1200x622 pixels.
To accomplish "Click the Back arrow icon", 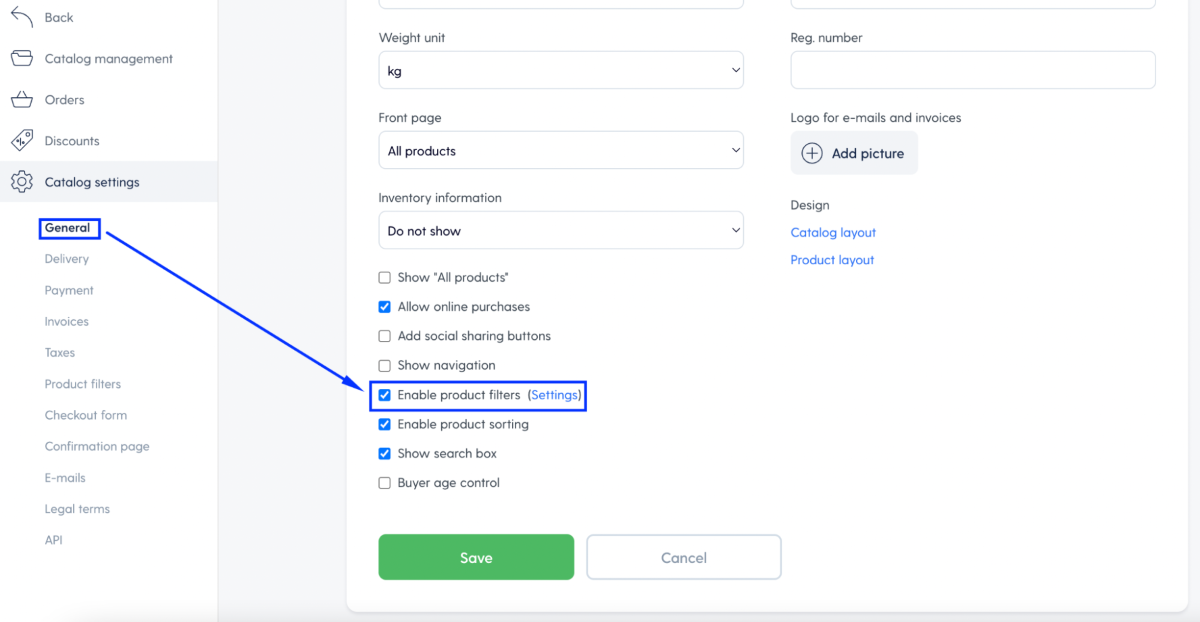I will [x=22, y=17].
